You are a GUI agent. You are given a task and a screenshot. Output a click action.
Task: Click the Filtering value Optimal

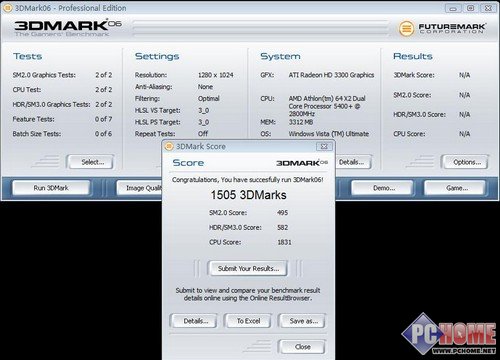coord(209,98)
